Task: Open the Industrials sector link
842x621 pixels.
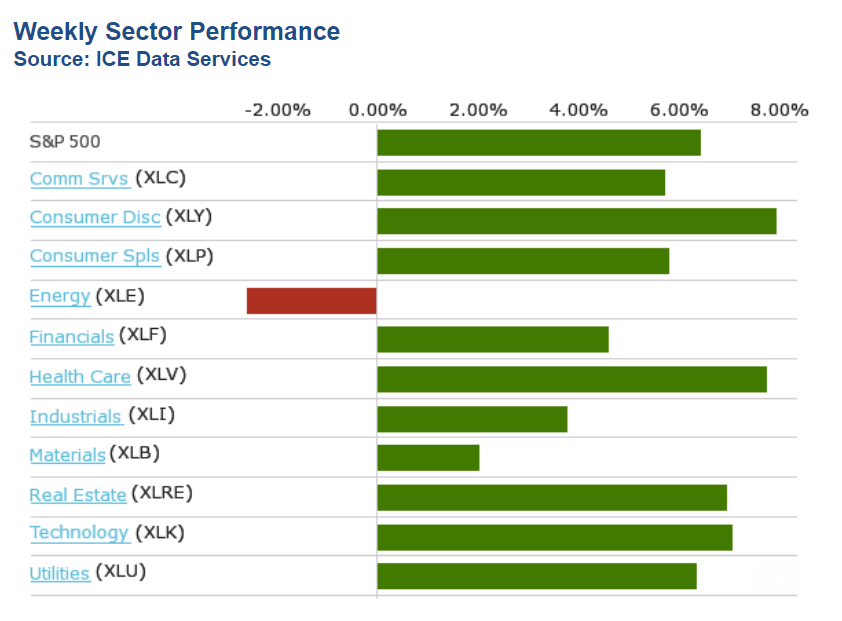Action: tap(76, 416)
